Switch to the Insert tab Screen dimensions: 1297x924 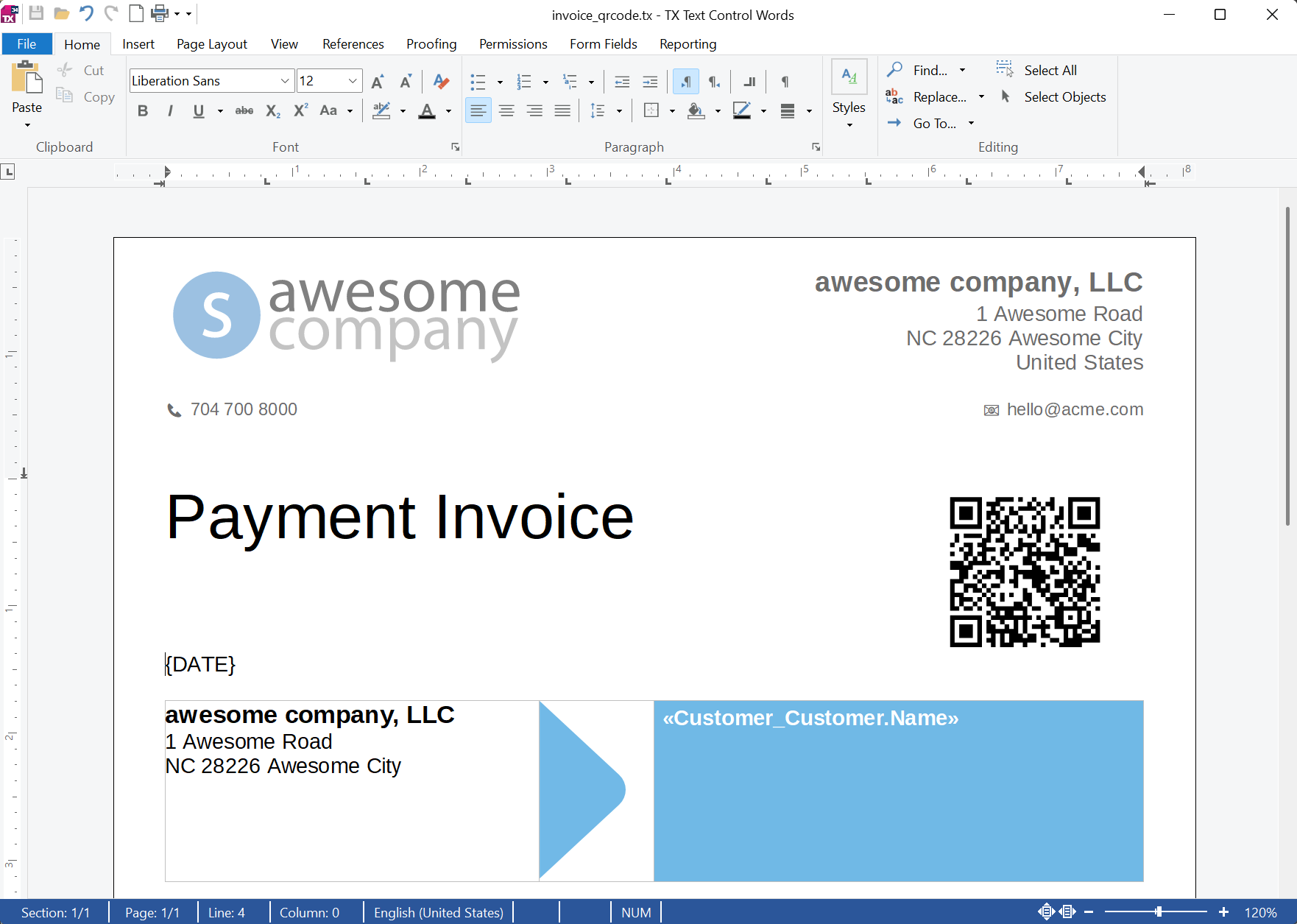138,43
